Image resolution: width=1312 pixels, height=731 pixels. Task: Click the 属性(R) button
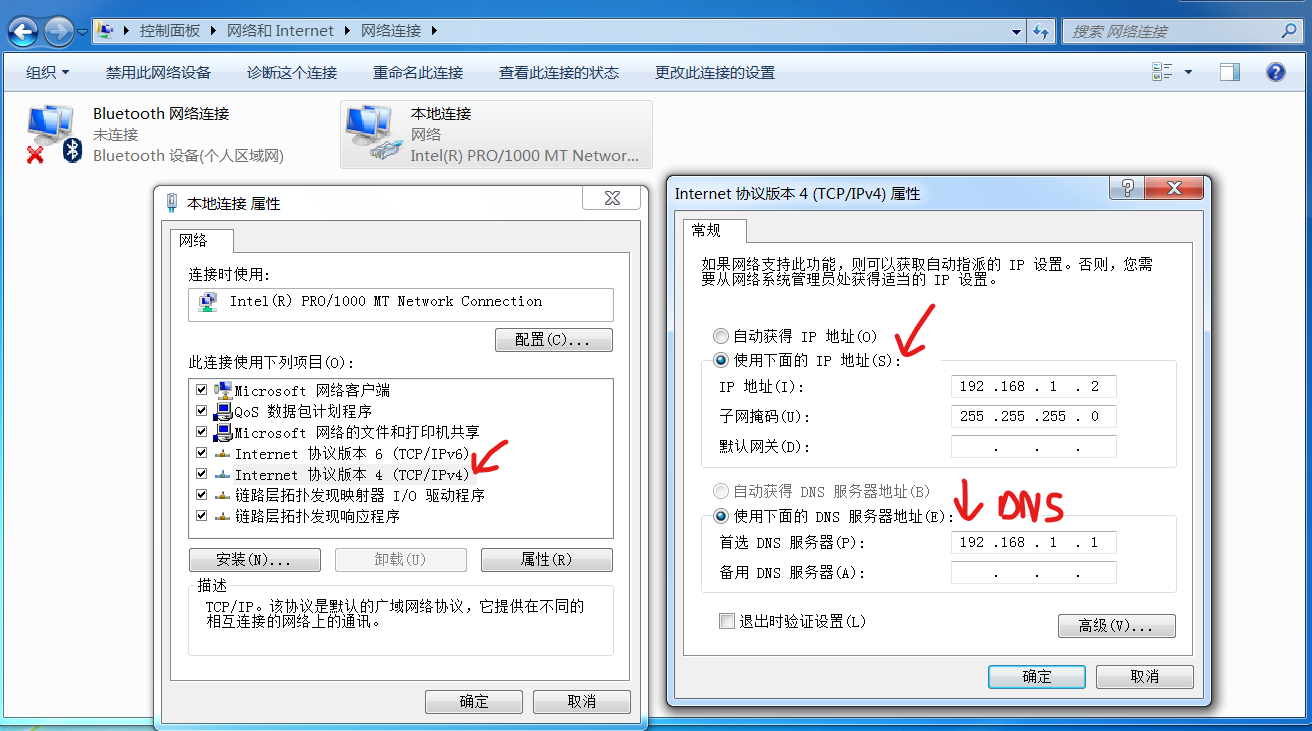(x=546, y=559)
